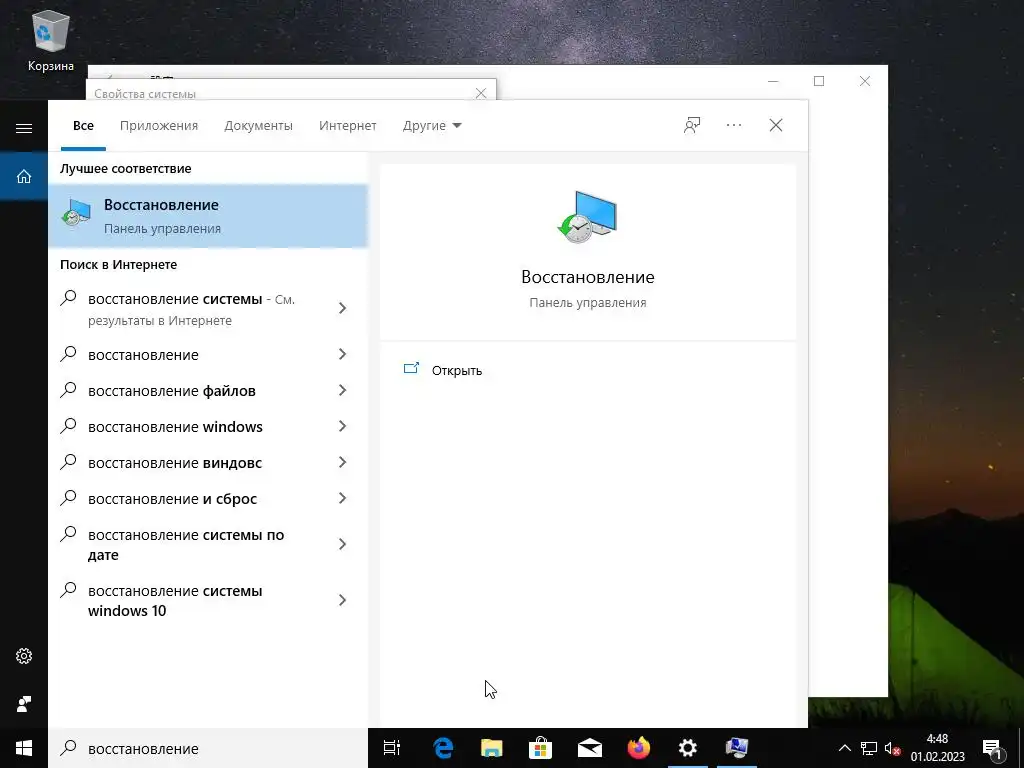Open Microsoft Store from taskbar
The width and height of the screenshot is (1024, 768).
[x=540, y=748]
